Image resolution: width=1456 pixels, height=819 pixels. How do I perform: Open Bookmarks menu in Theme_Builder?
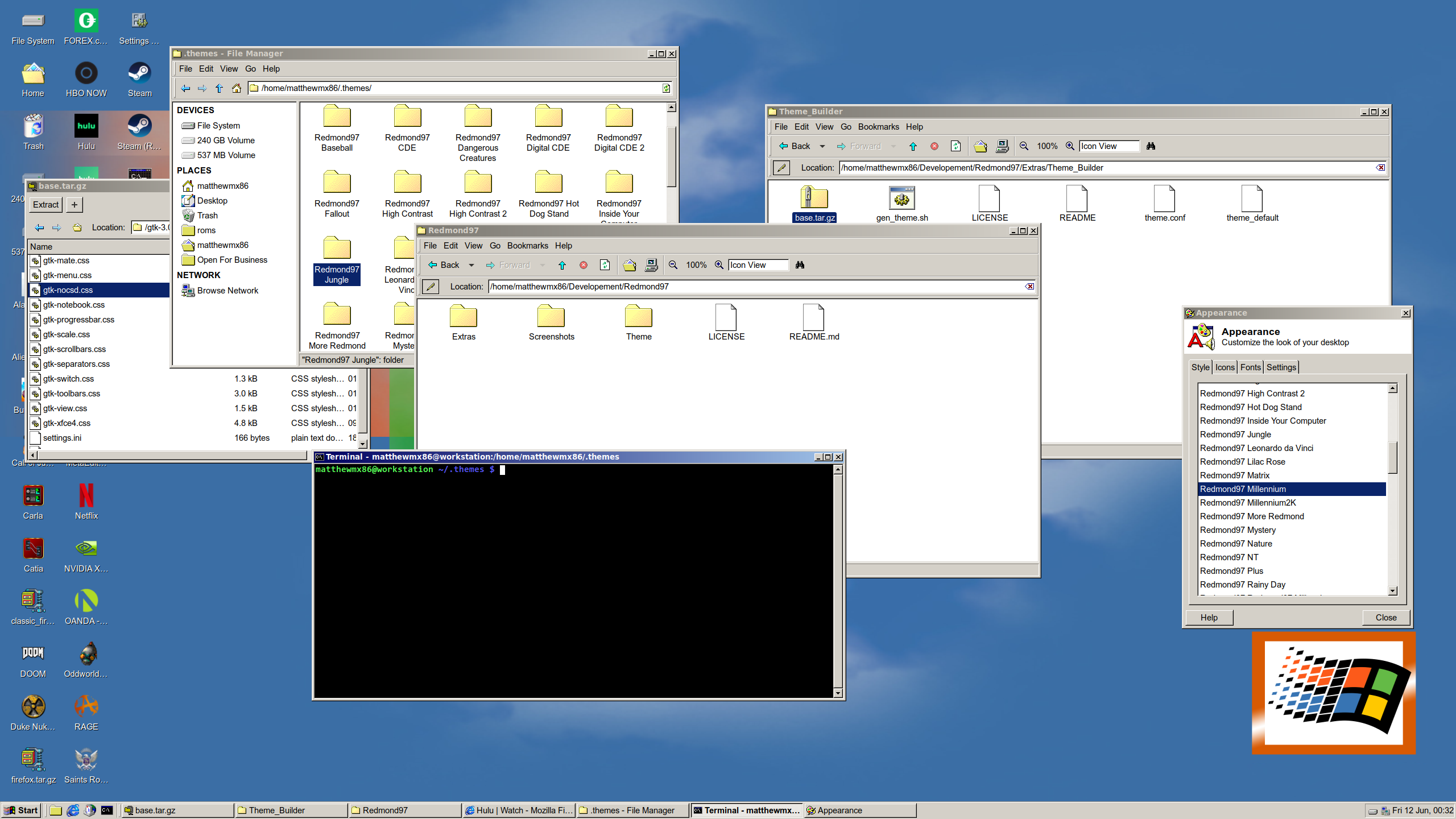tap(878, 127)
